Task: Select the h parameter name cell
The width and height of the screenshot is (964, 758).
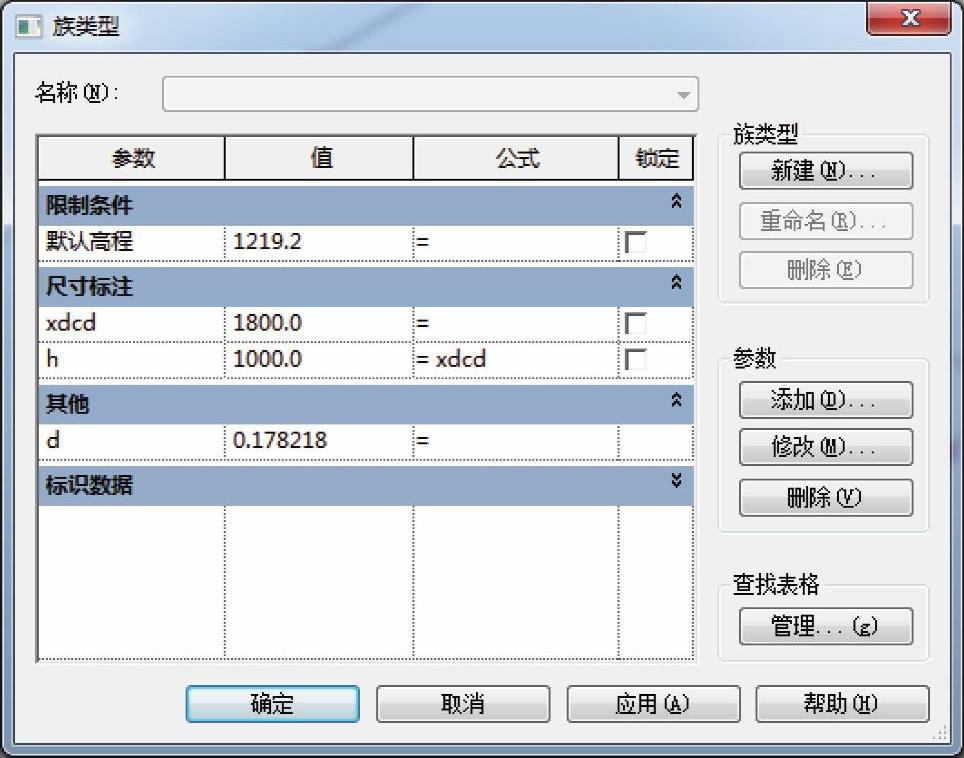Action: click(132, 360)
